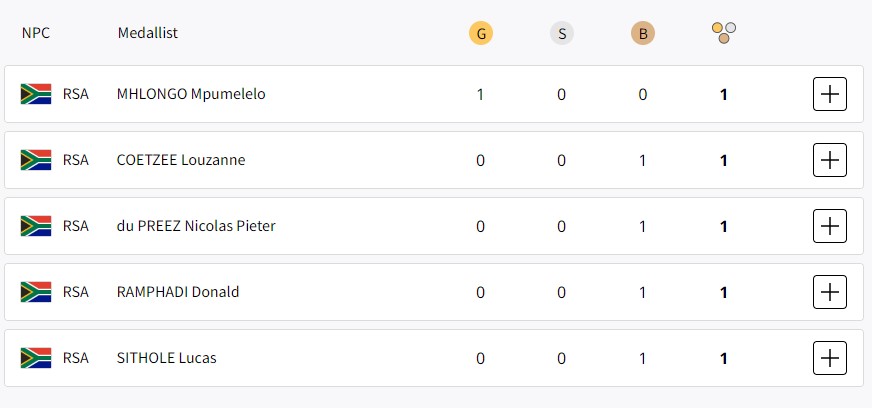Open the MHLONGO Mpumelelo name
The image size is (872, 408).
click(x=191, y=94)
